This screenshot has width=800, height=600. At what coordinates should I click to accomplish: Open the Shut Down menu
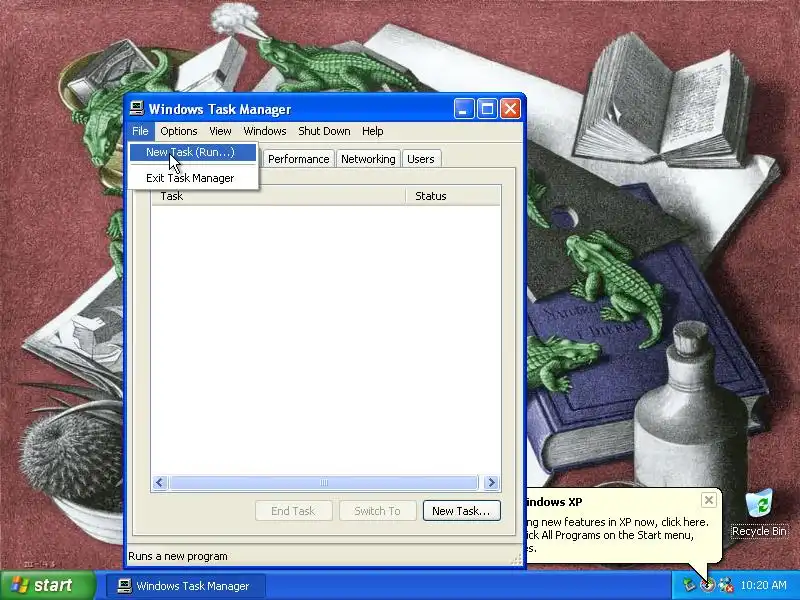(x=324, y=131)
